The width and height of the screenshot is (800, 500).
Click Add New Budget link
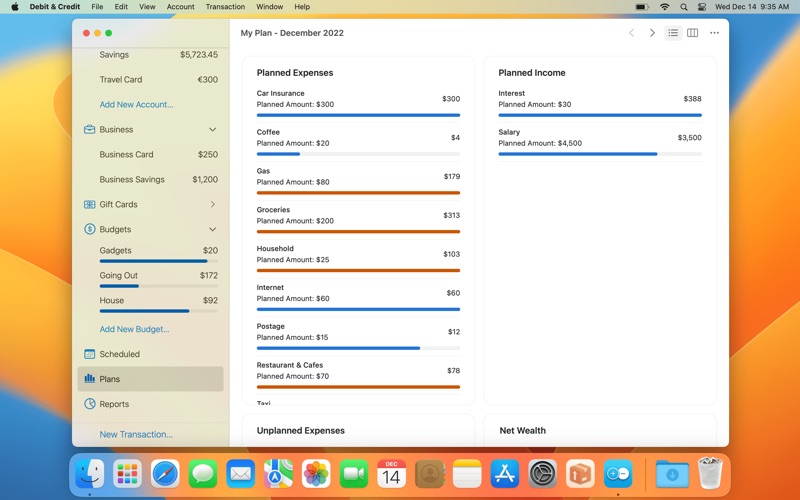pos(134,329)
